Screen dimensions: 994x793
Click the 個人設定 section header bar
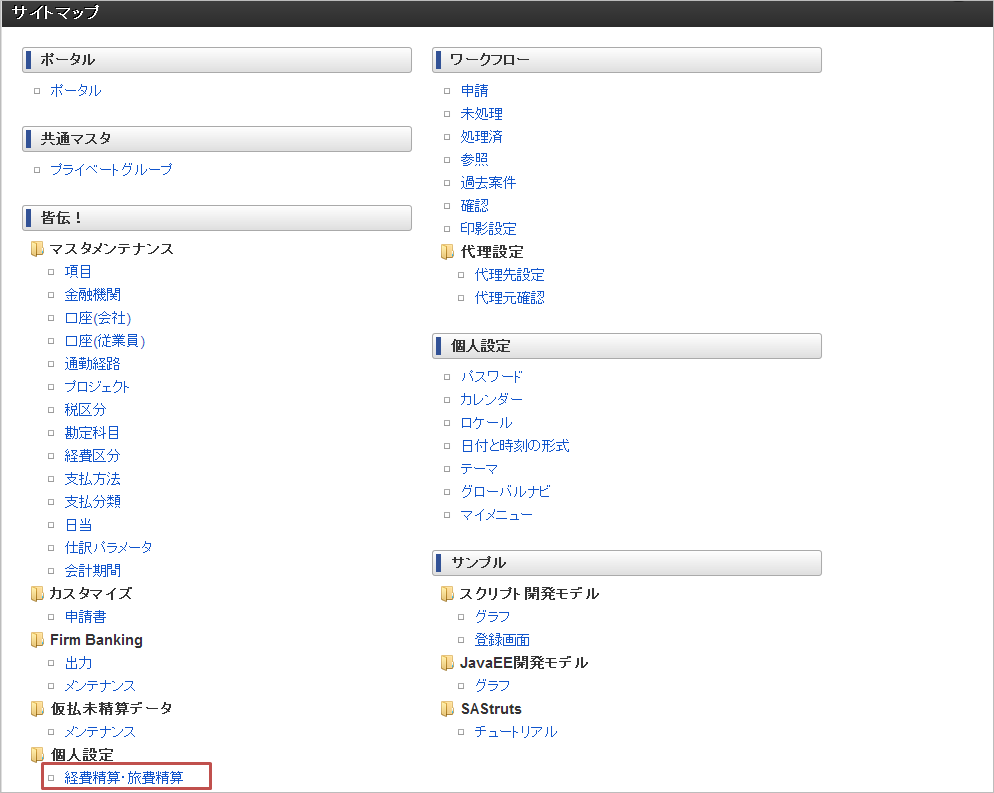[x=627, y=346]
